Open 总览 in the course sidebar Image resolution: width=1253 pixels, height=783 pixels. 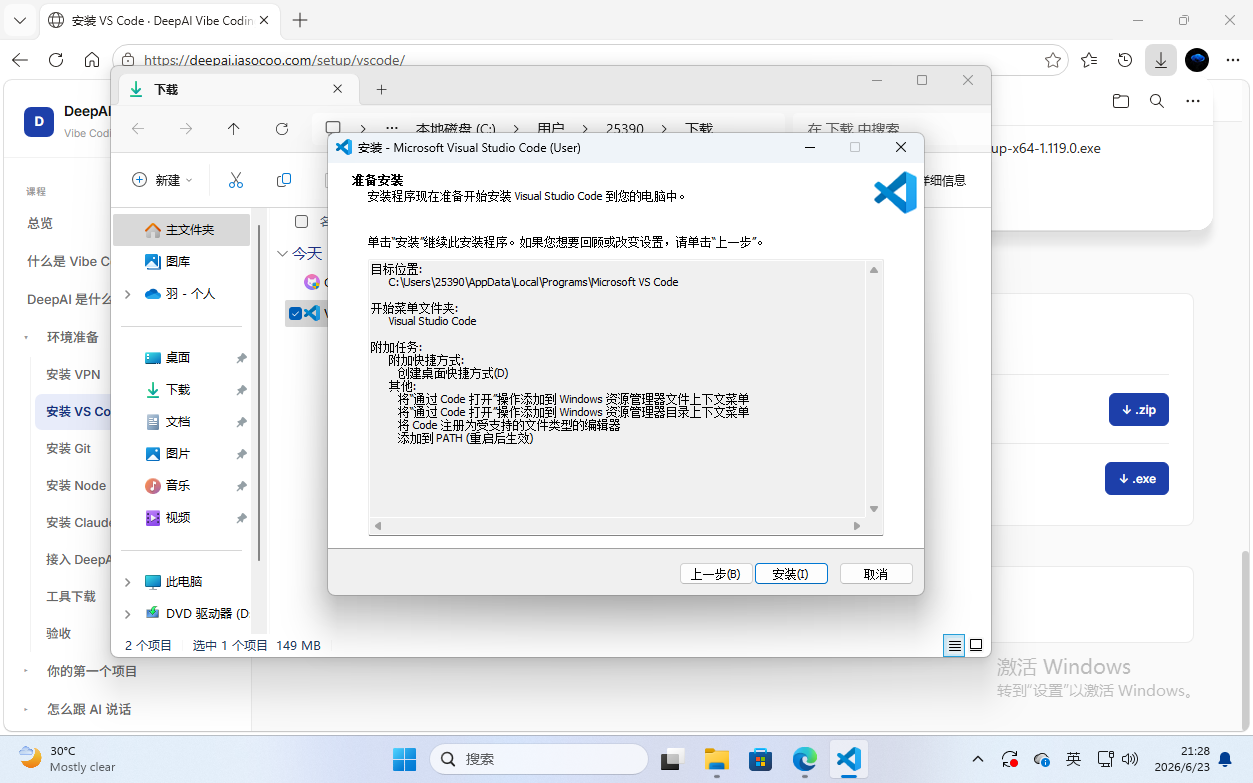click(40, 223)
